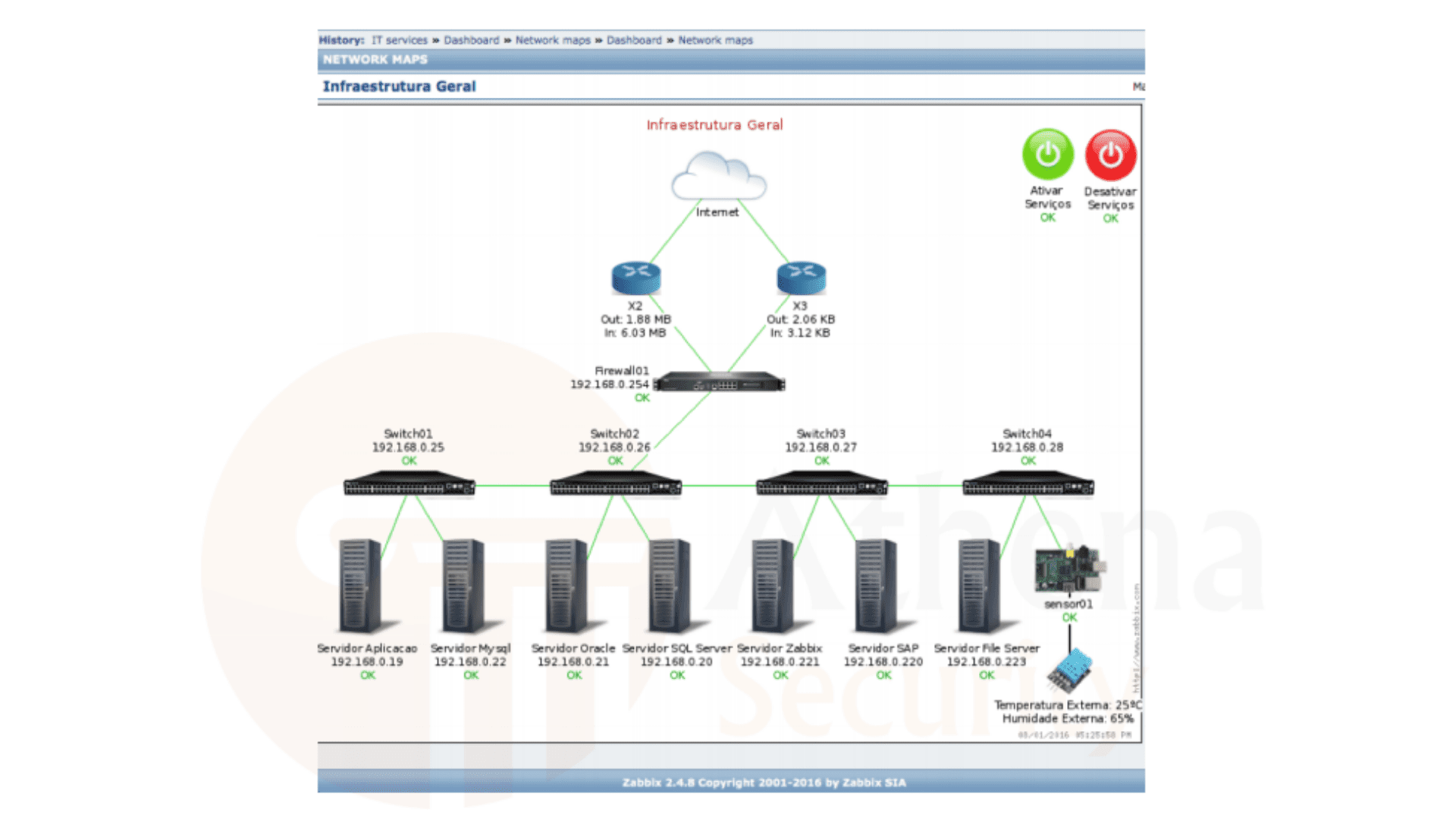Disable services via Desativar Serviços red toggle
The width and height of the screenshot is (1456, 819).
pyautogui.click(x=1109, y=155)
